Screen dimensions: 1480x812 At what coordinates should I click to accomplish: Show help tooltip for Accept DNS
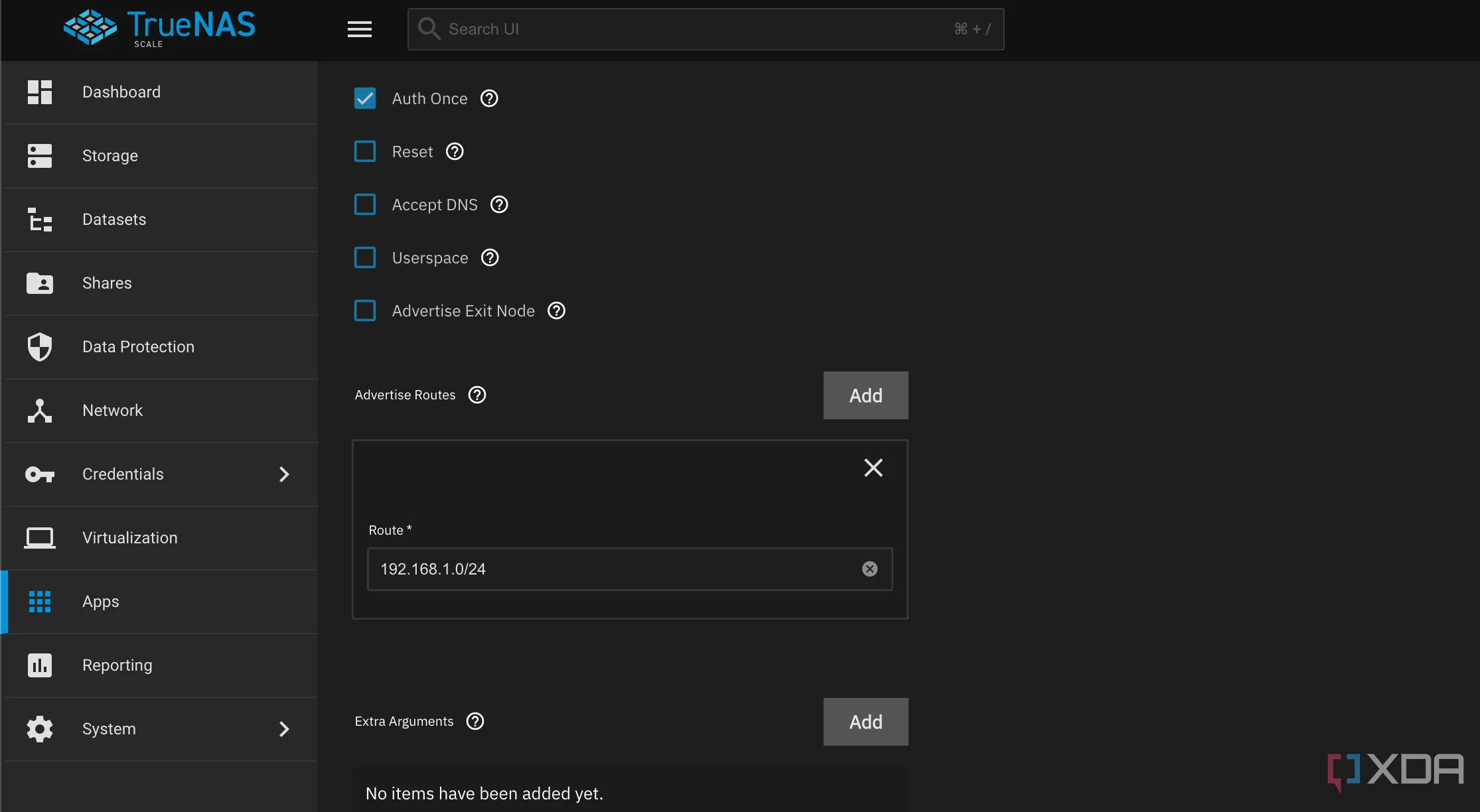click(x=499, y=204)
